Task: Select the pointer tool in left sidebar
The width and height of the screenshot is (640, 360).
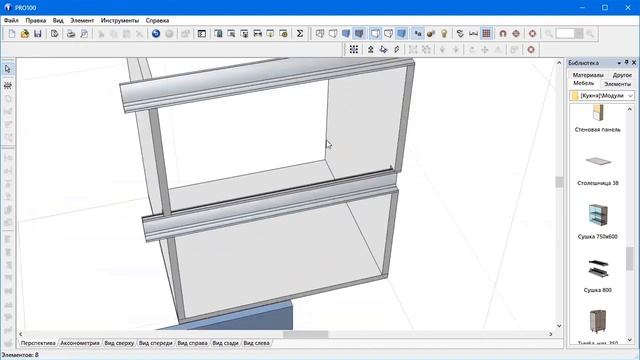Action: pyautogui.click(x=8, y=69)
